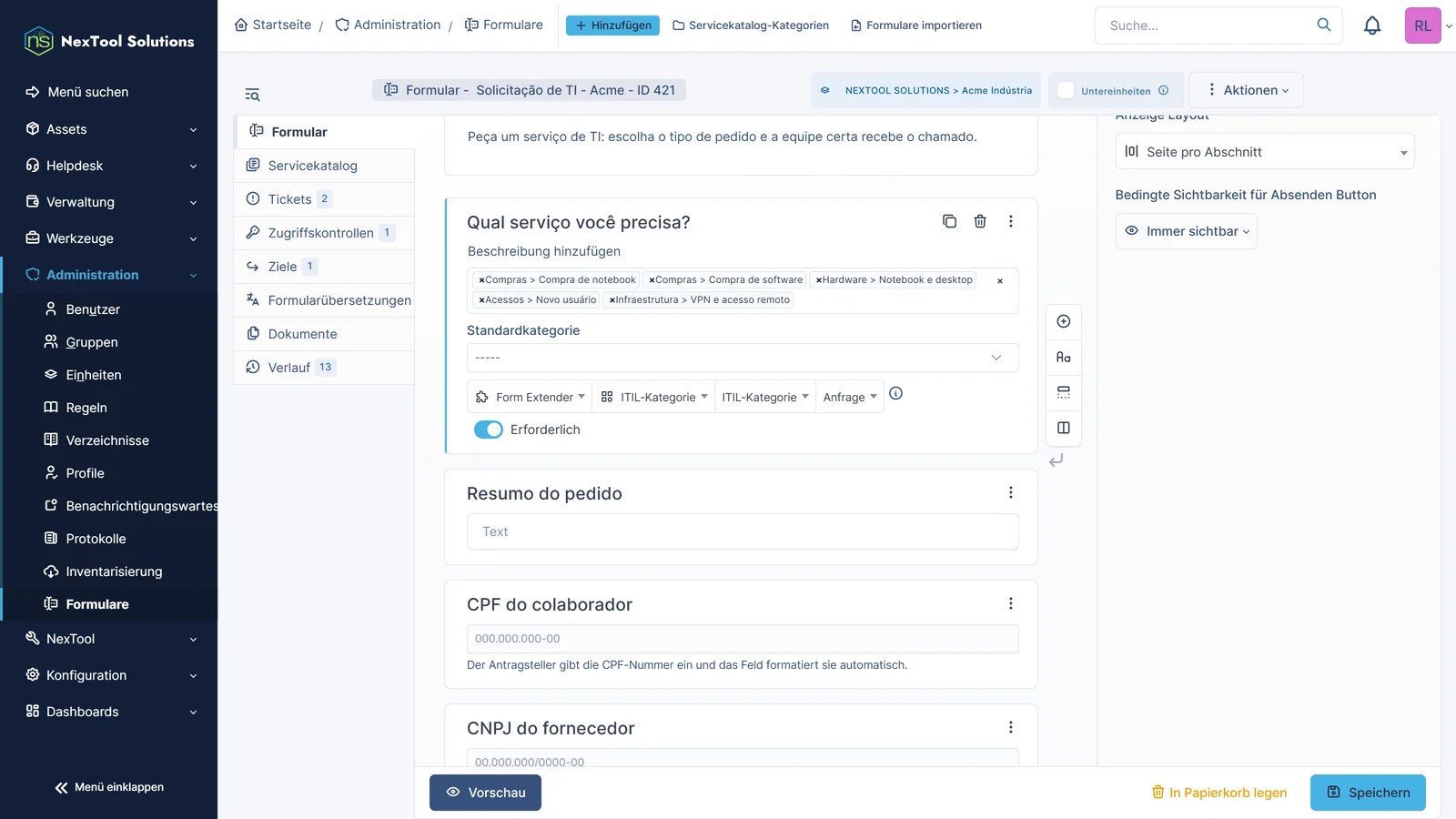
Task: Open options menu for 'Qual serviço você precisa?'
Action: coord(1010,221)
